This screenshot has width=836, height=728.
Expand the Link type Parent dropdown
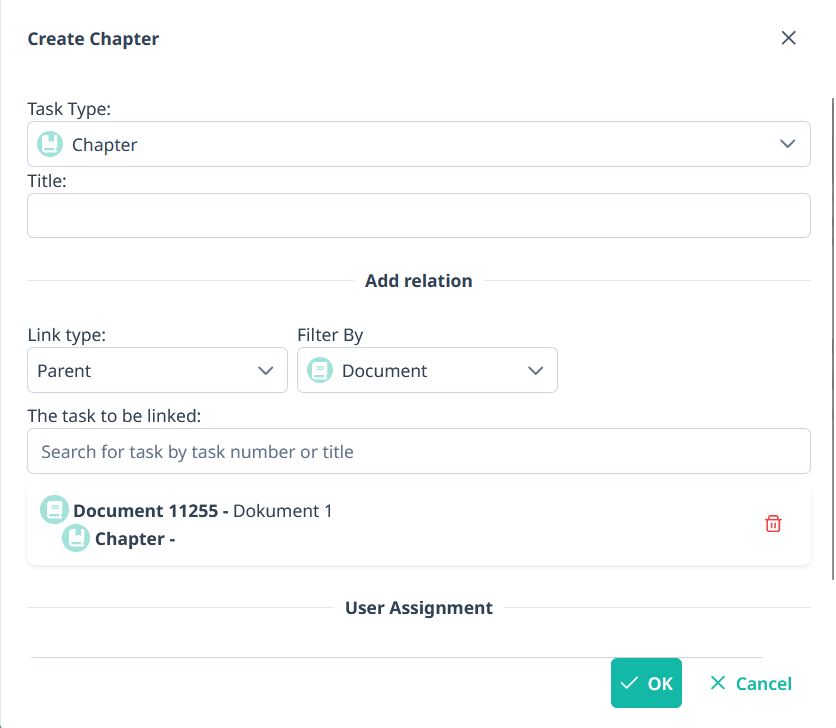coord(157,371)
